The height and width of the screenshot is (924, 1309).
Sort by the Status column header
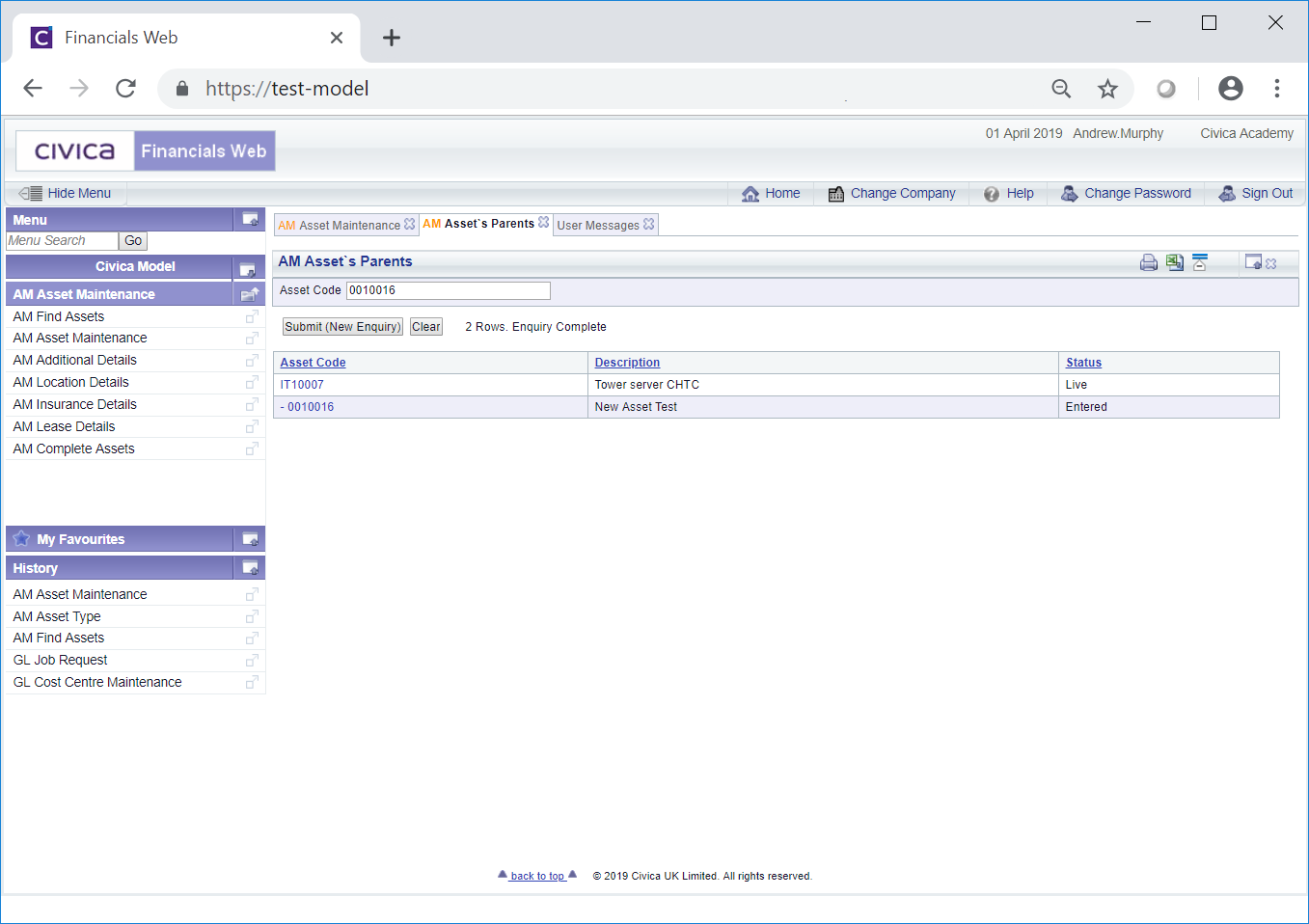coord(1083,363)
